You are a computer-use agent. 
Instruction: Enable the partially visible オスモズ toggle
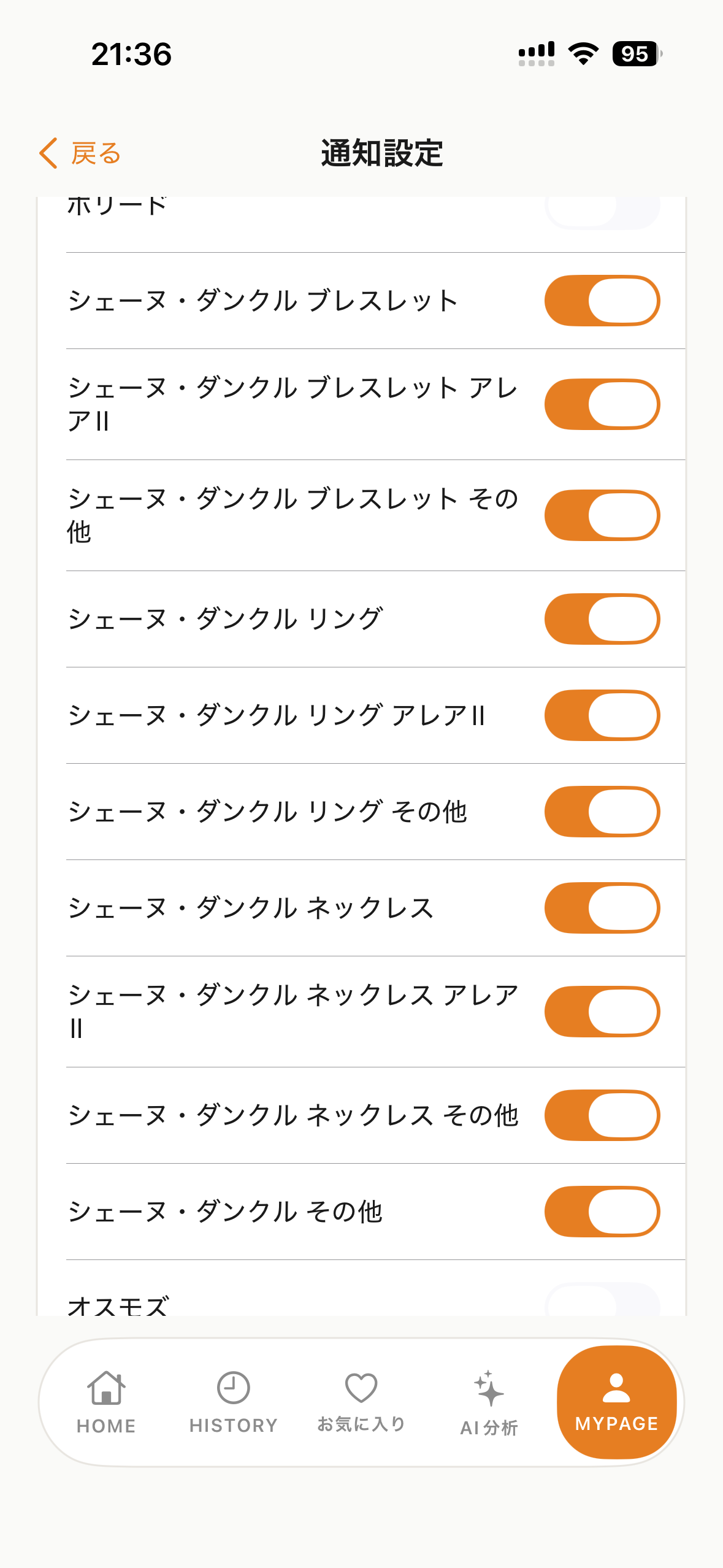point(602,1299)
